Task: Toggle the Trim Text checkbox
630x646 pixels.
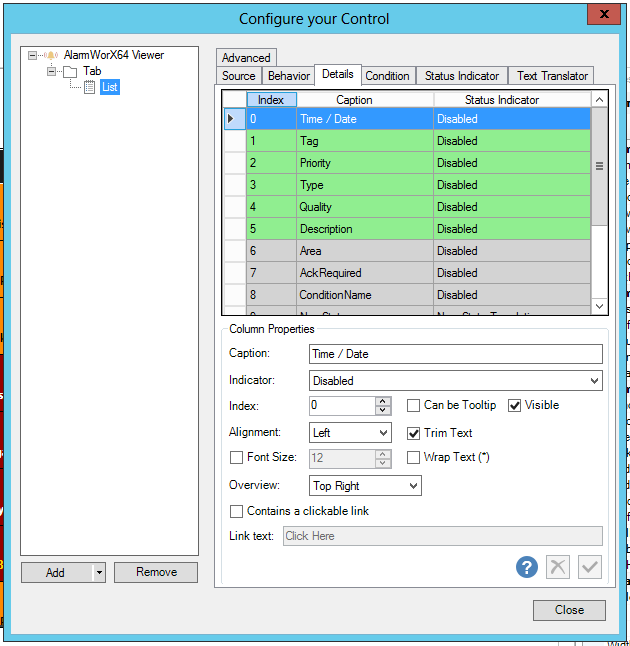Action: (413, 433)
